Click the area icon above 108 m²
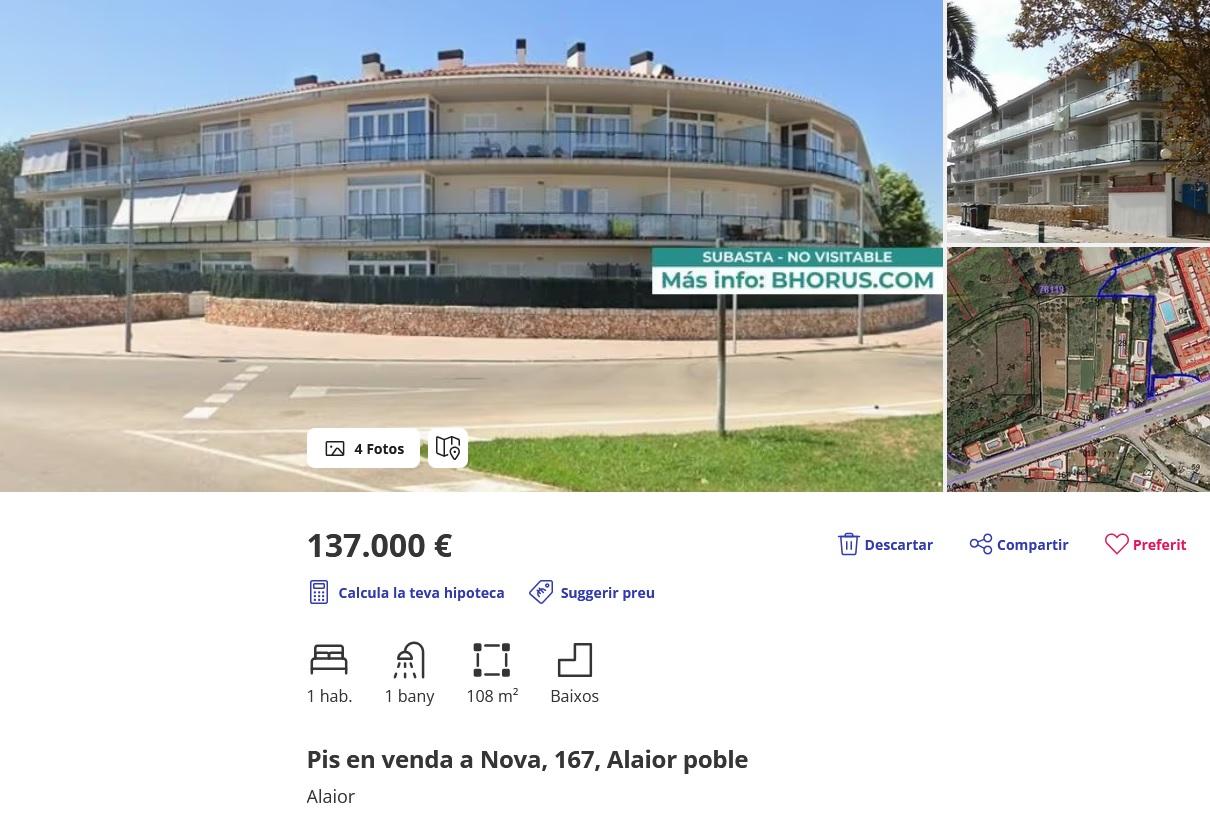Image resolution: width=1210 pixels, height=838 pixels. click(491, 660)
